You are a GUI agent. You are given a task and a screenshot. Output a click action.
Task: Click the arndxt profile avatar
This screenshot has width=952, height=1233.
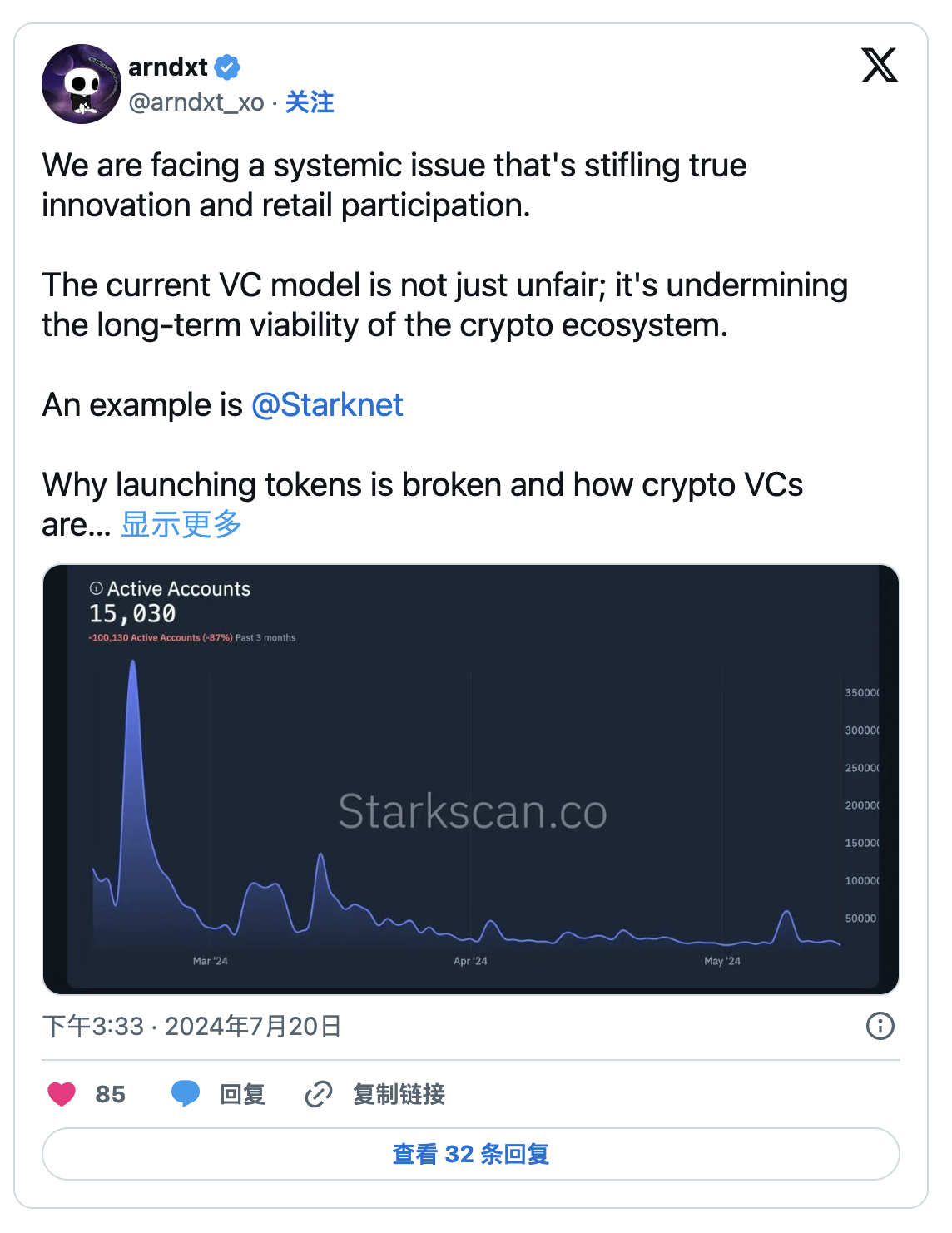pos(82,84)
